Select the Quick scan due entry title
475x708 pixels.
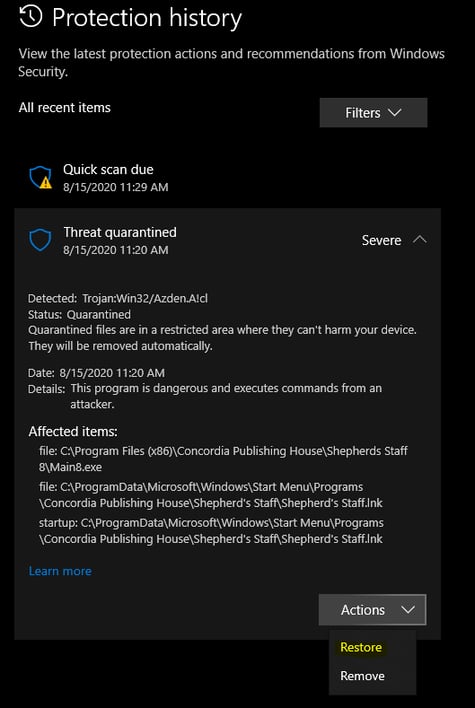108,169
